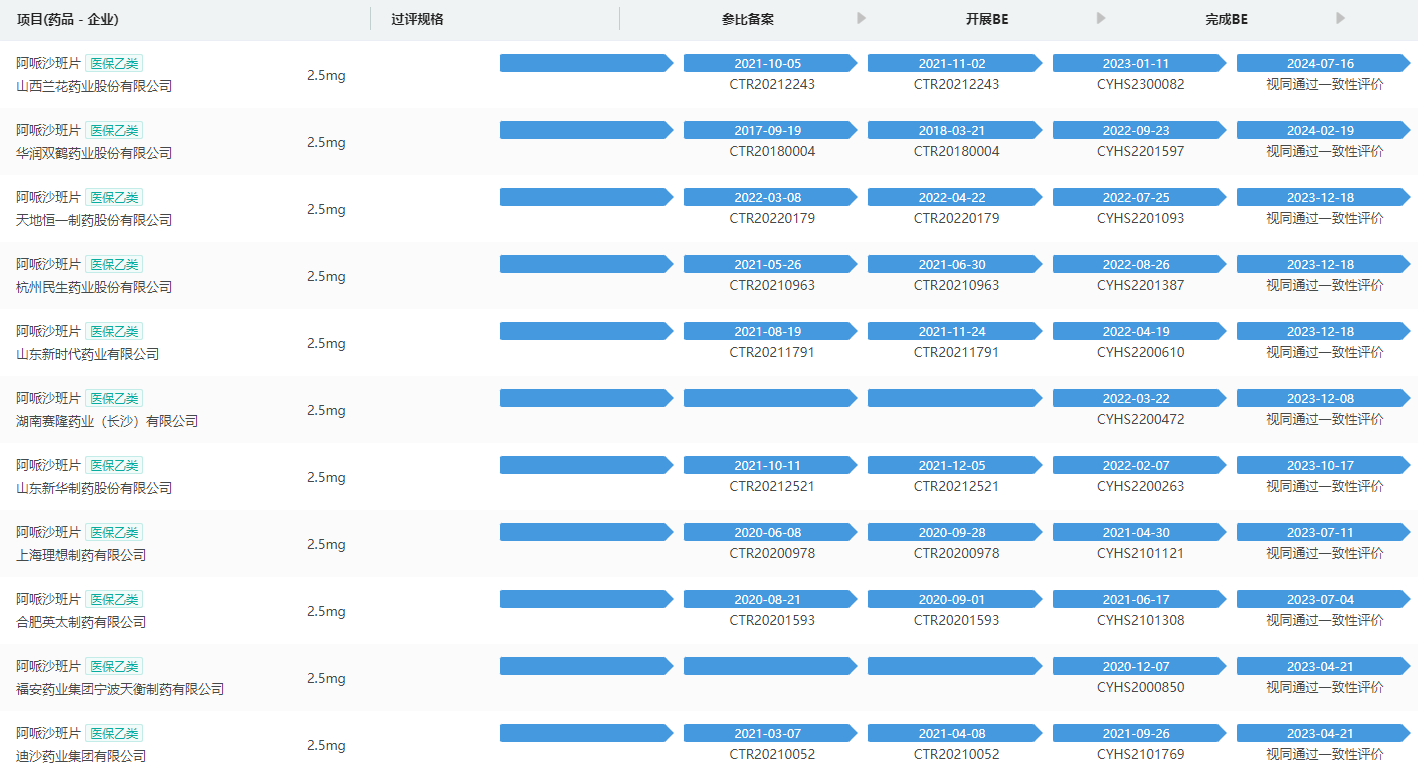1418x773 pixels.
Task: Open company 湖南赛隆药业（长沙）有限公司
Action: coord(107,421)
